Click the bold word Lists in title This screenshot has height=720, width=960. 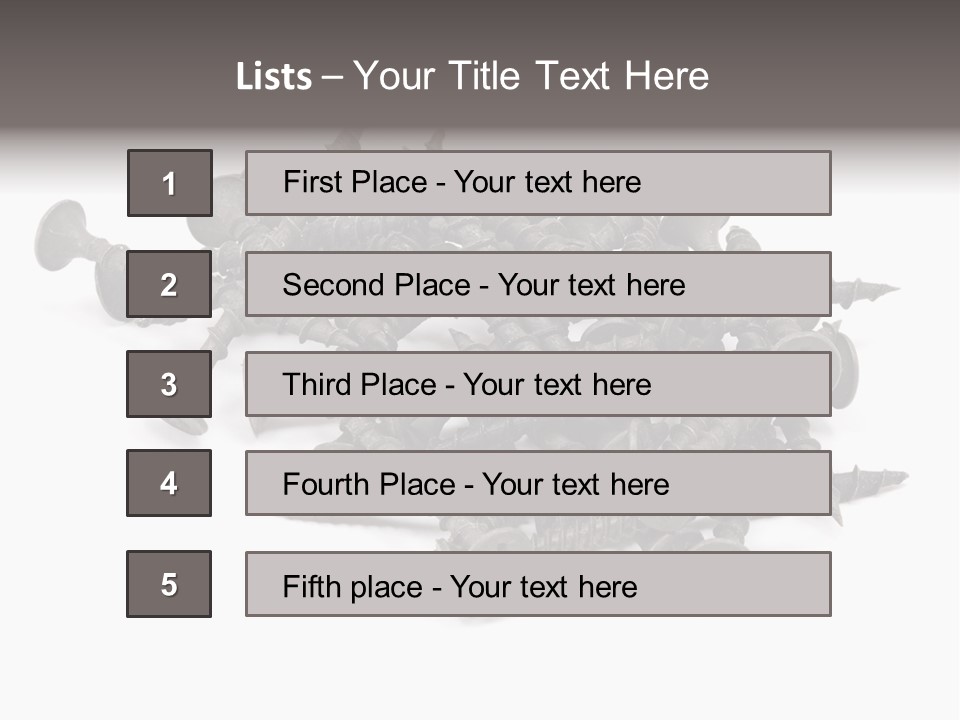coord(274,77)
